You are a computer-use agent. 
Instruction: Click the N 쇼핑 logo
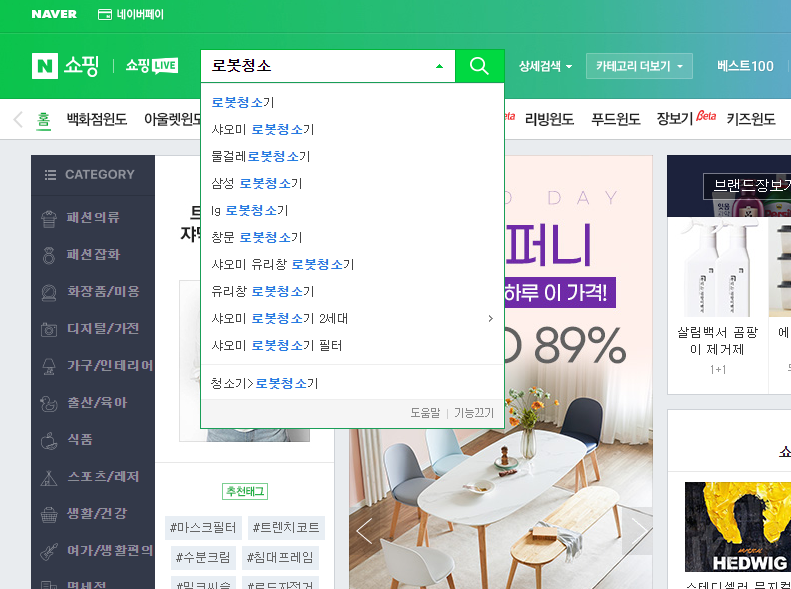point(65,66)
